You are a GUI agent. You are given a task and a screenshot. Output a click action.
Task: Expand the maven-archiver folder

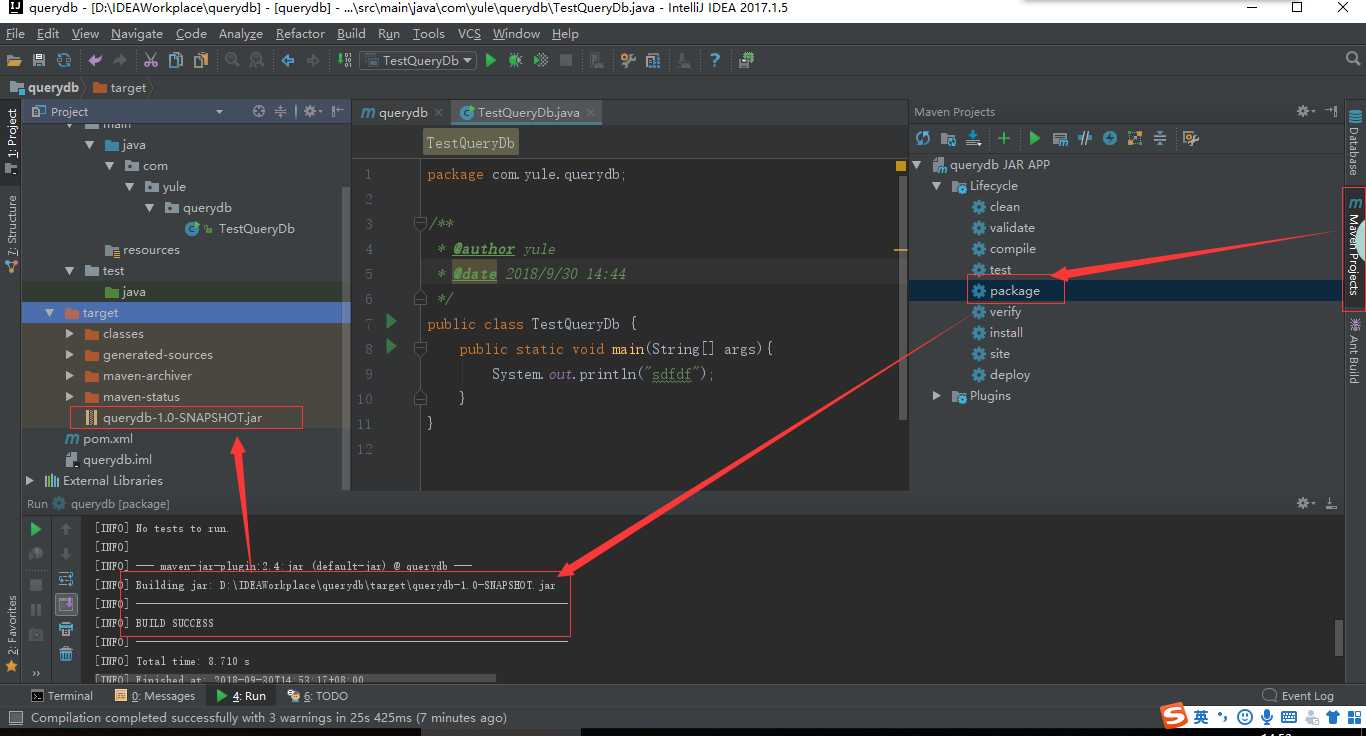pyautogui.click(x=69, y=376)
